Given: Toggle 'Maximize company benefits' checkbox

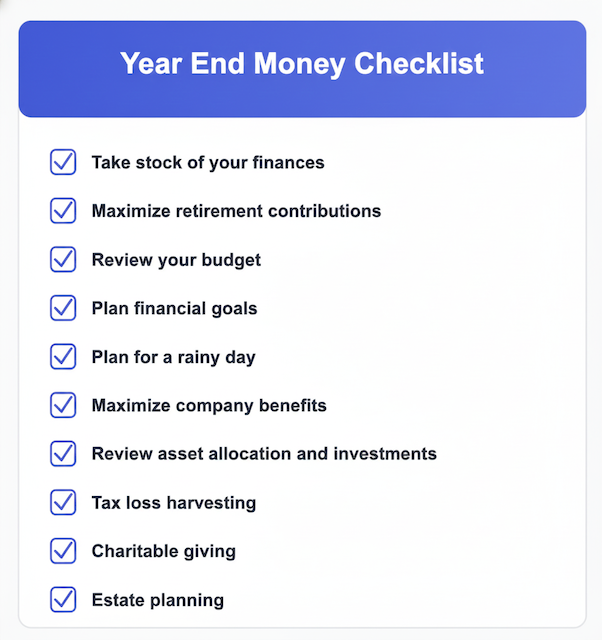Looking at the screenshot, I should pyautogui.click(x=63, y=405).
